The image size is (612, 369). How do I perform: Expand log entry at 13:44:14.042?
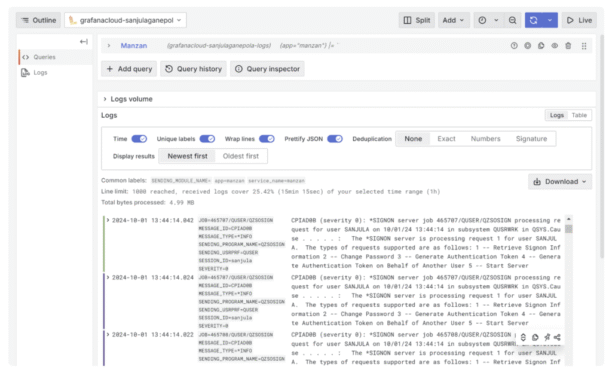point(108,220)
